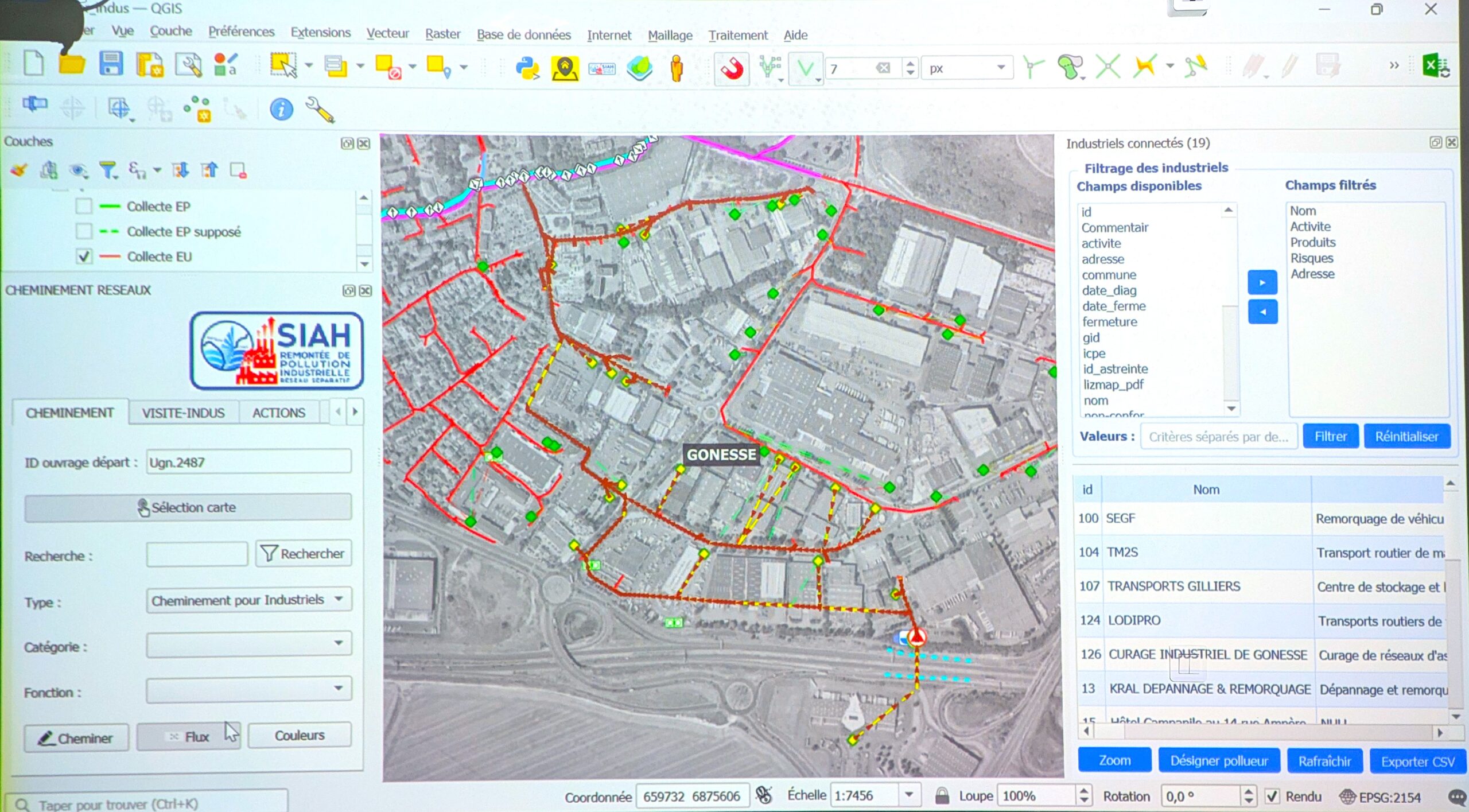
Task: Uncheck the Collecte EU layer checkbox
Action: (84, 257)
